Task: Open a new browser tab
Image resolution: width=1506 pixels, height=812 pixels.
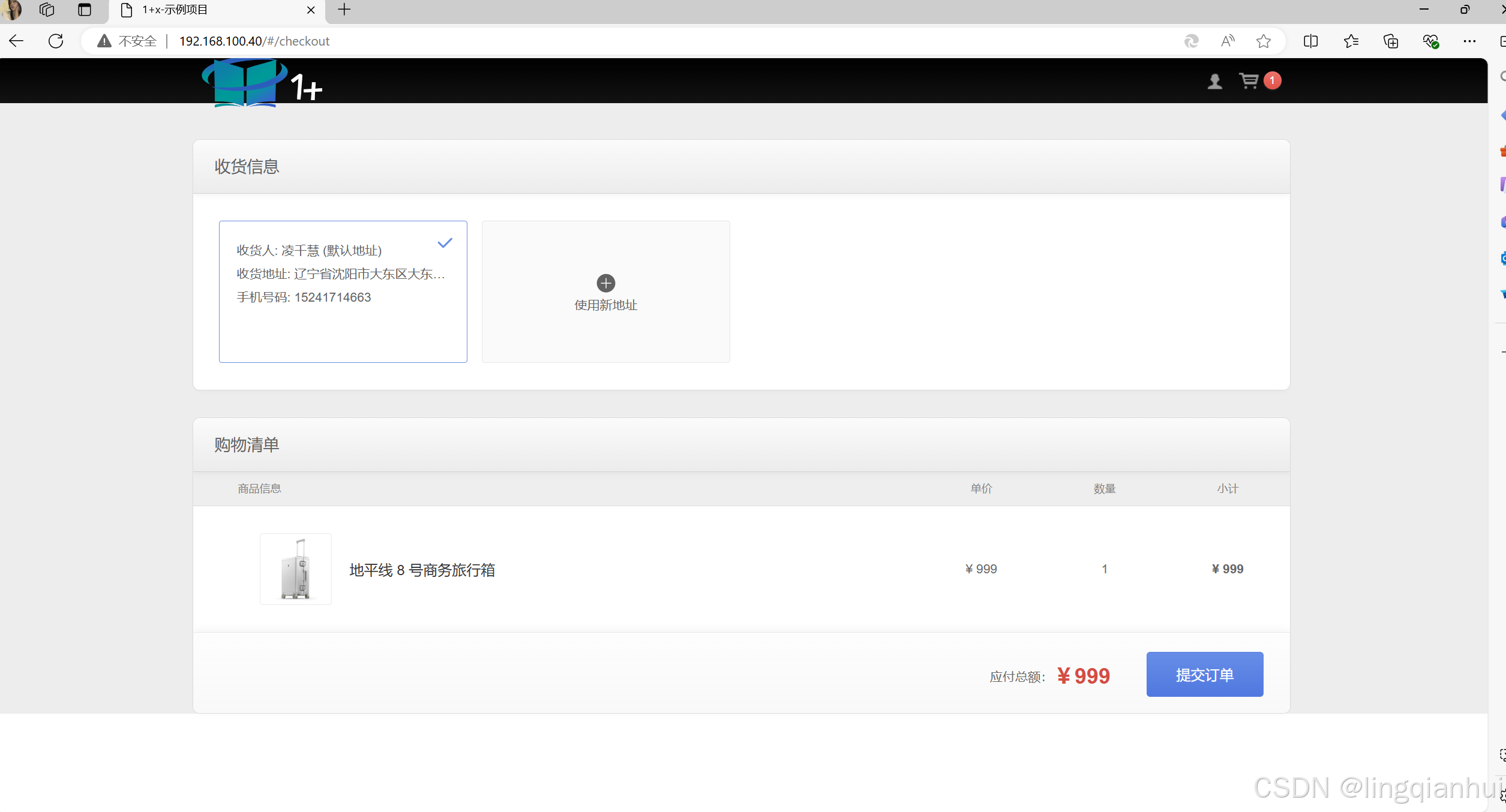Action: (344, 10)
